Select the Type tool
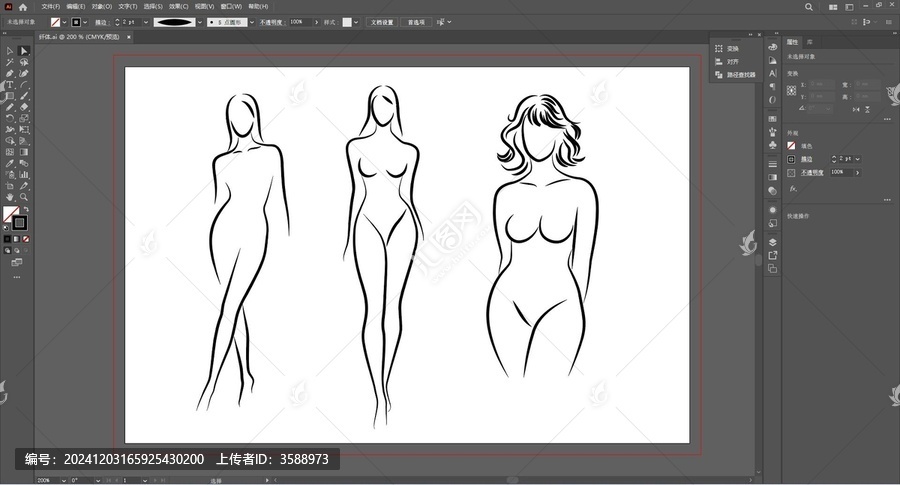The height and width of the screenshot is (485, 900). point(10,84)
